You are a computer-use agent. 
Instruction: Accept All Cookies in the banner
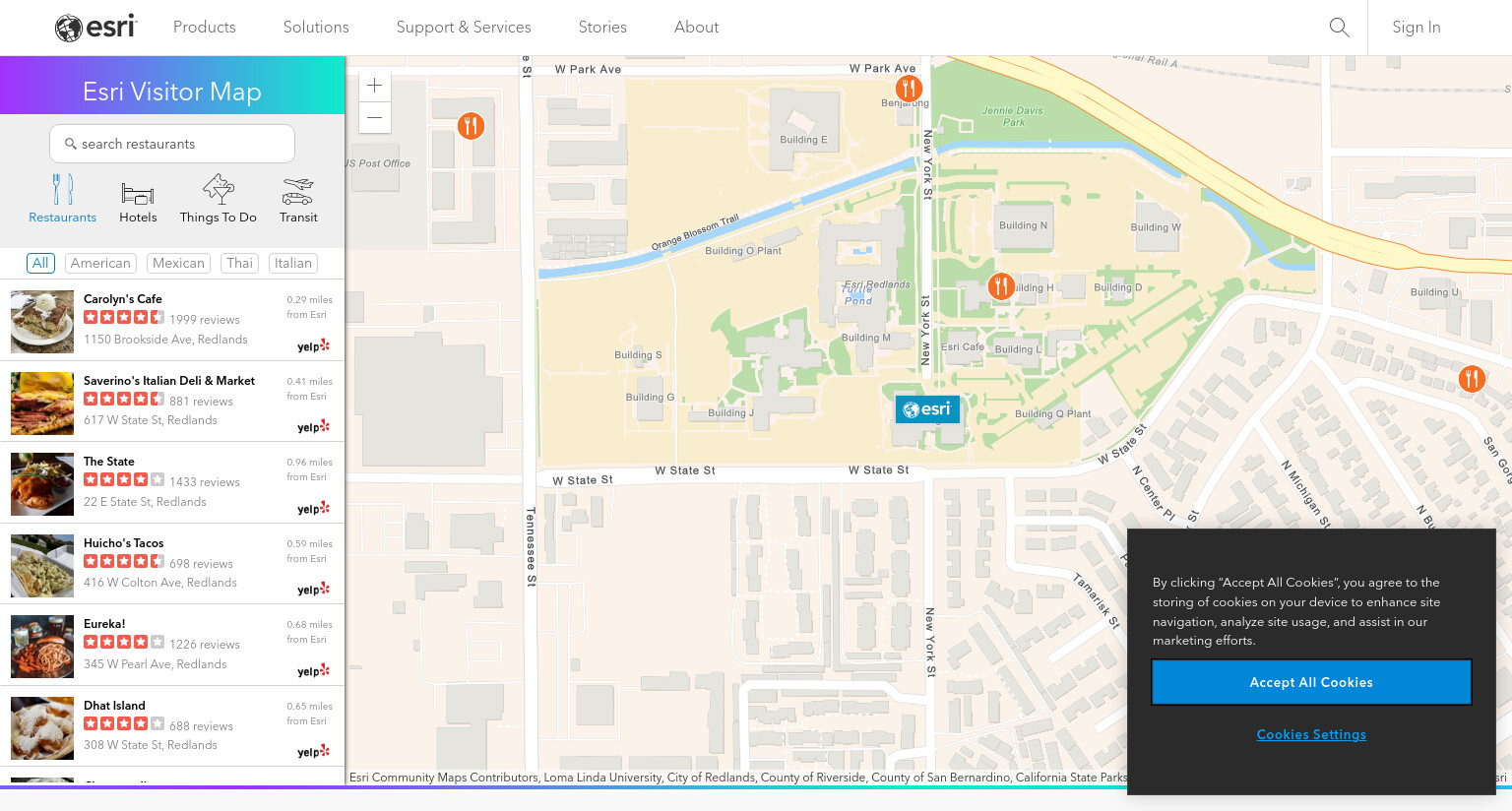1311,682
